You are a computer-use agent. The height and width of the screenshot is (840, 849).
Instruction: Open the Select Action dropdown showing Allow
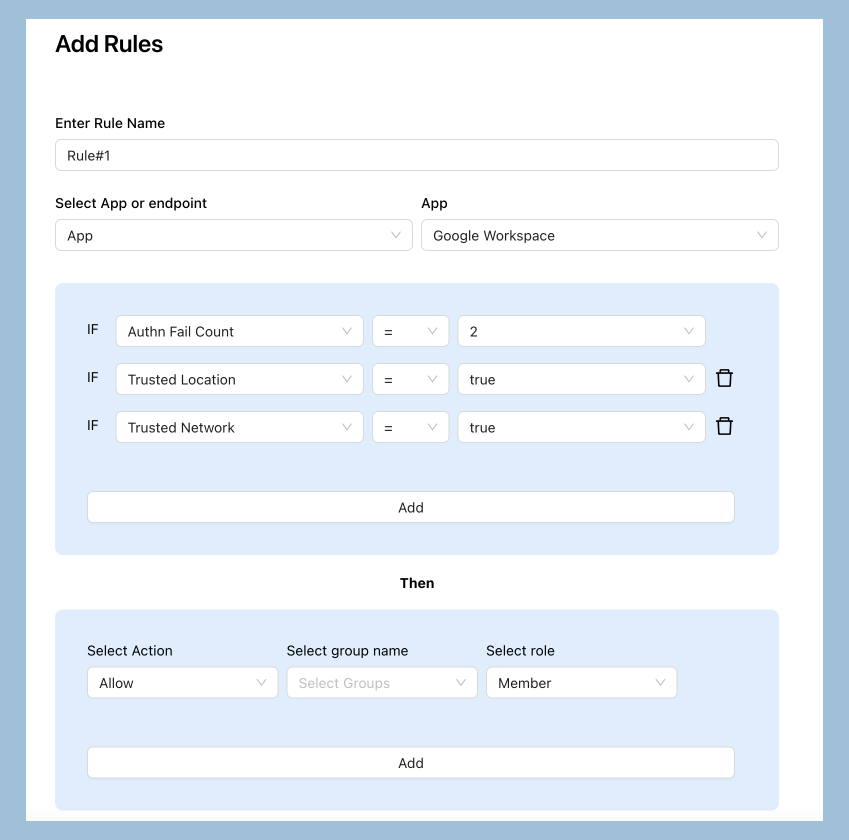[x=182, y=683]
